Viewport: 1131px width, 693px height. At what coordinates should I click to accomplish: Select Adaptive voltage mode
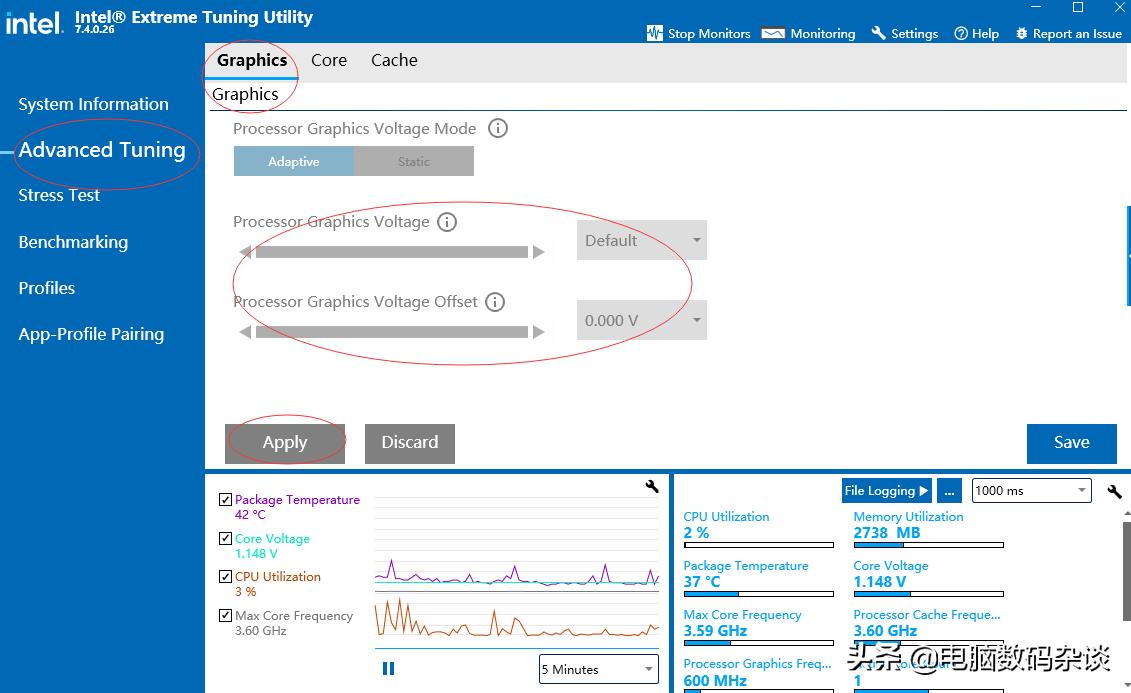[x=294, y=162]
